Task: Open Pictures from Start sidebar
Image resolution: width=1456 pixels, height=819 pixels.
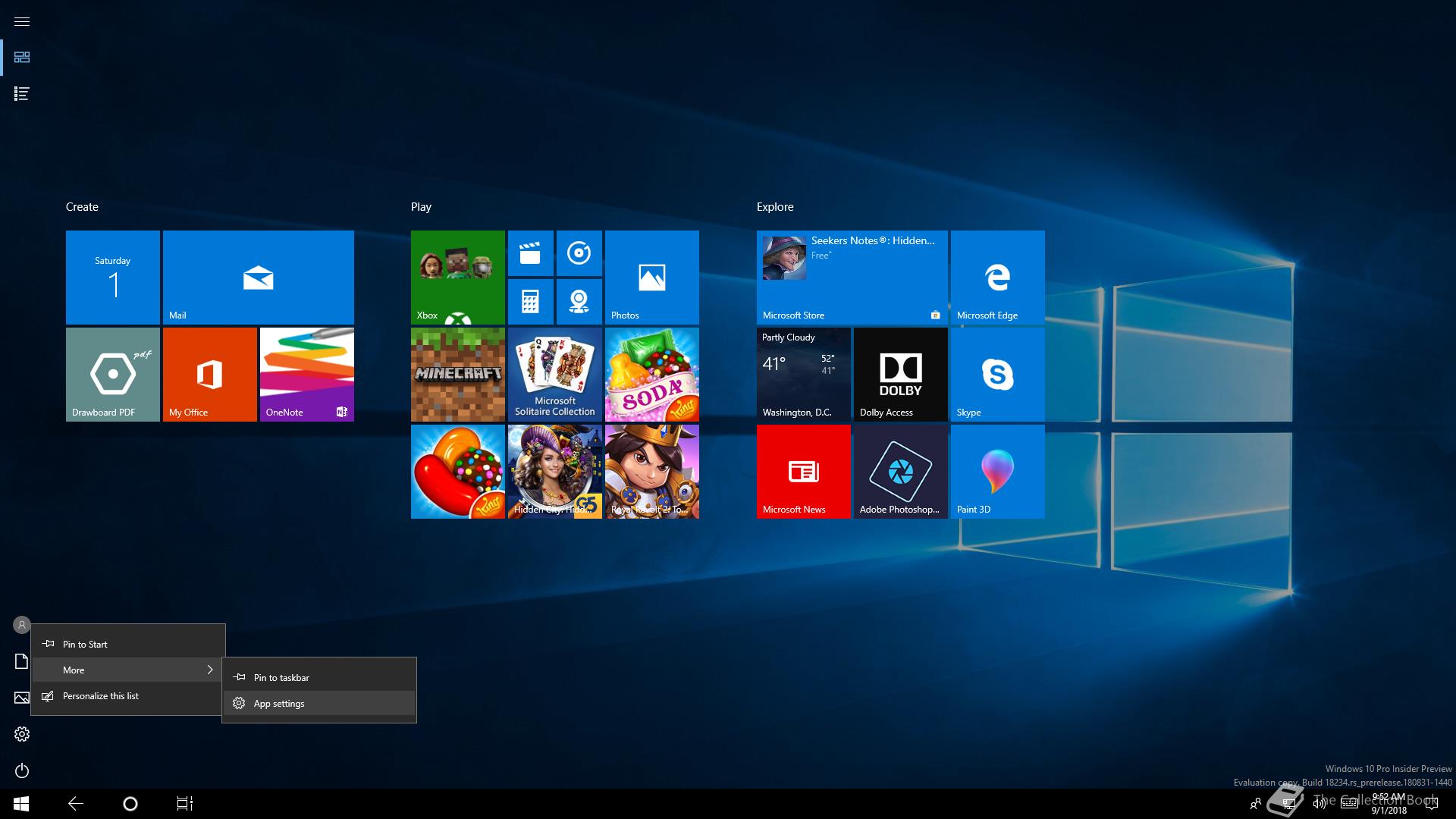Action: click(x=22, y=698)
